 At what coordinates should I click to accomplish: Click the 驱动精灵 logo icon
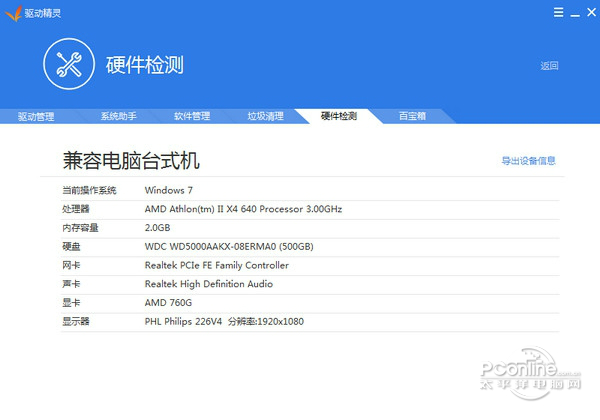[x=13, y=13]
